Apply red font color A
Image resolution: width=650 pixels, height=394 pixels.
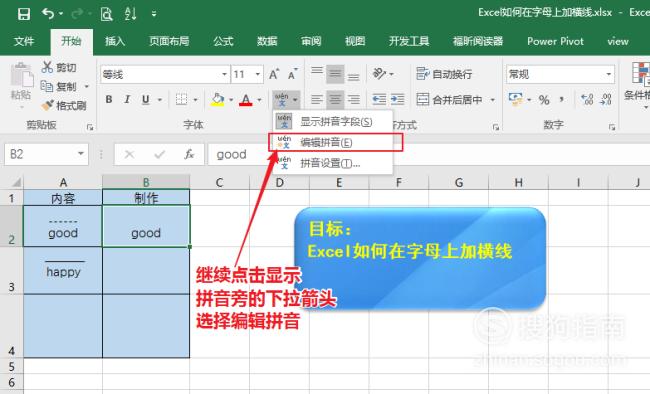tap(246, 100)
